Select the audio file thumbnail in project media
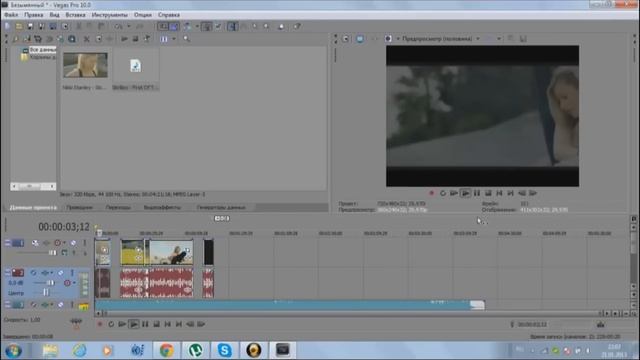Screen dimensions: 640x360 136,66
